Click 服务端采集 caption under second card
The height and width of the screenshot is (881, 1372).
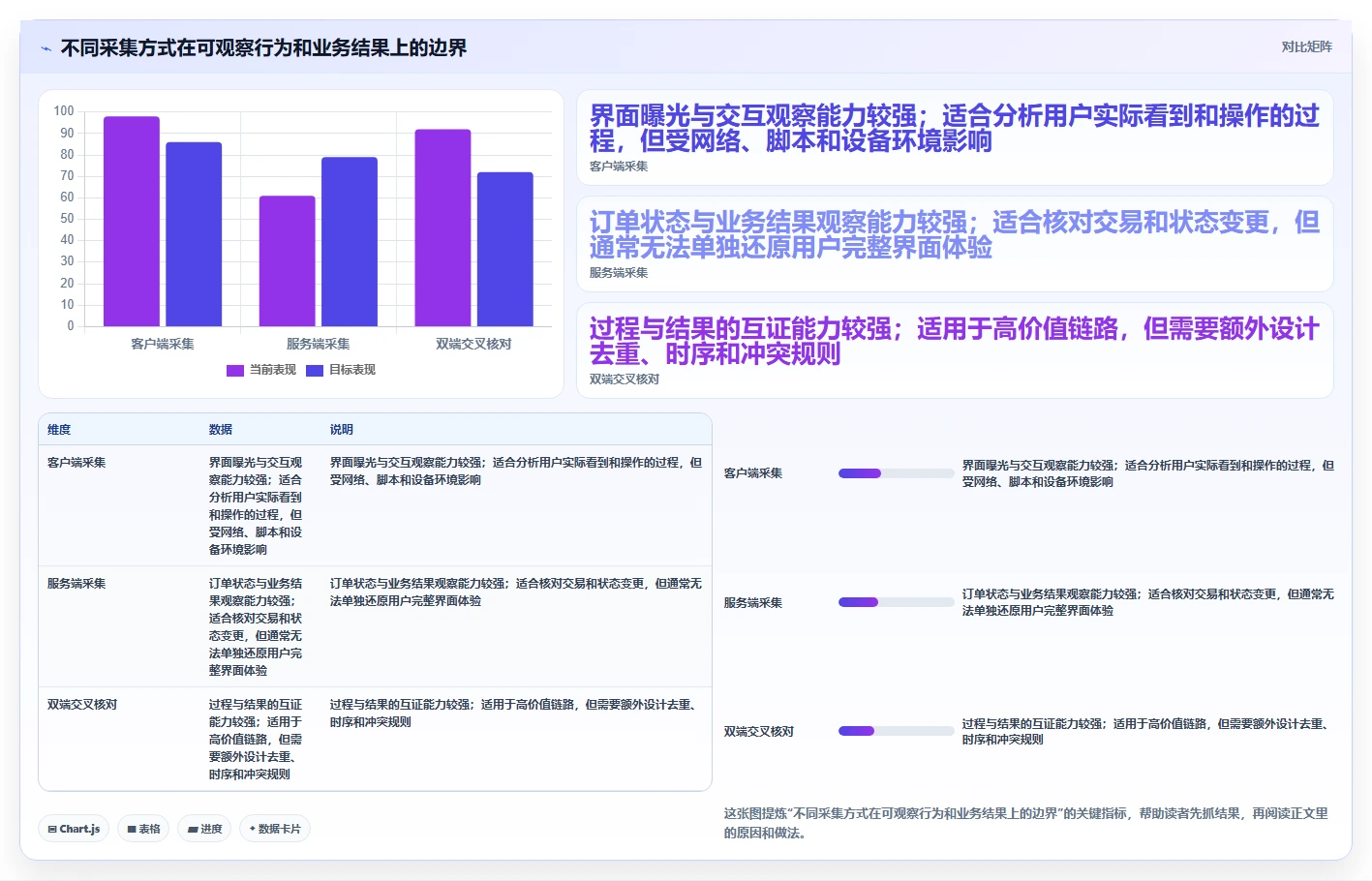pyautogui.click(x=619, y=273)
